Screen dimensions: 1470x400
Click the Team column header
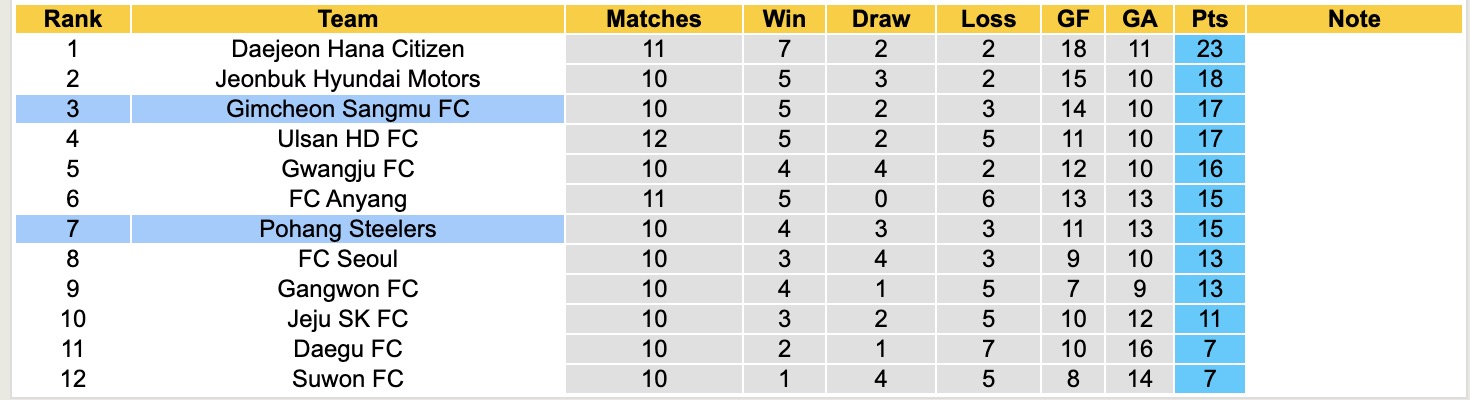(348, 19)
